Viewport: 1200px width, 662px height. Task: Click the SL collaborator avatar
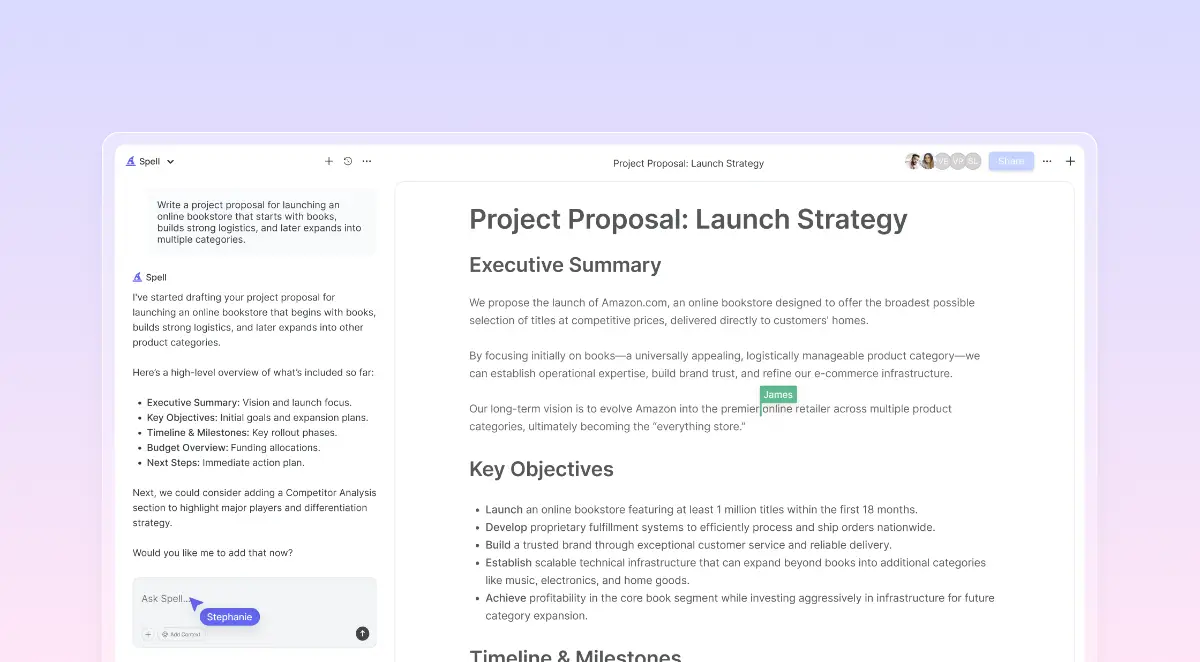[972, 161]
